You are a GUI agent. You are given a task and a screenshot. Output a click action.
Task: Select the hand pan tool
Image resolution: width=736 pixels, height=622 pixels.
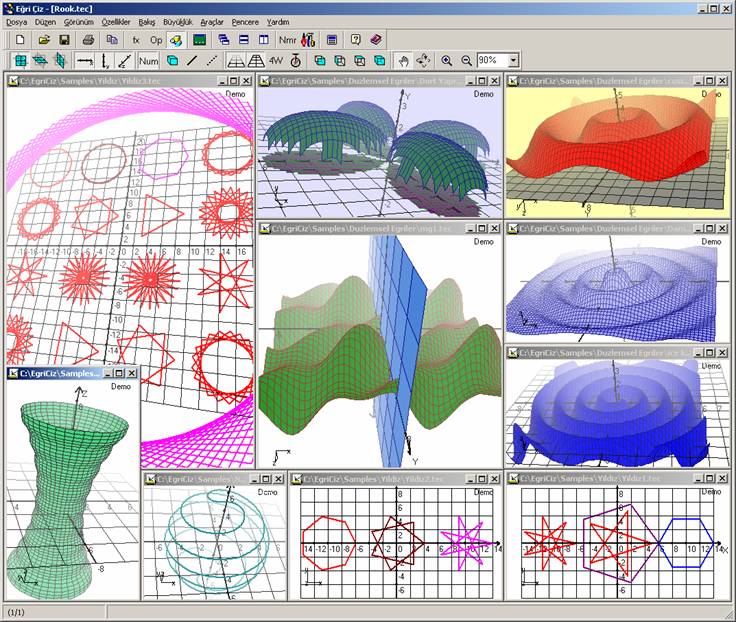point(404,61)
